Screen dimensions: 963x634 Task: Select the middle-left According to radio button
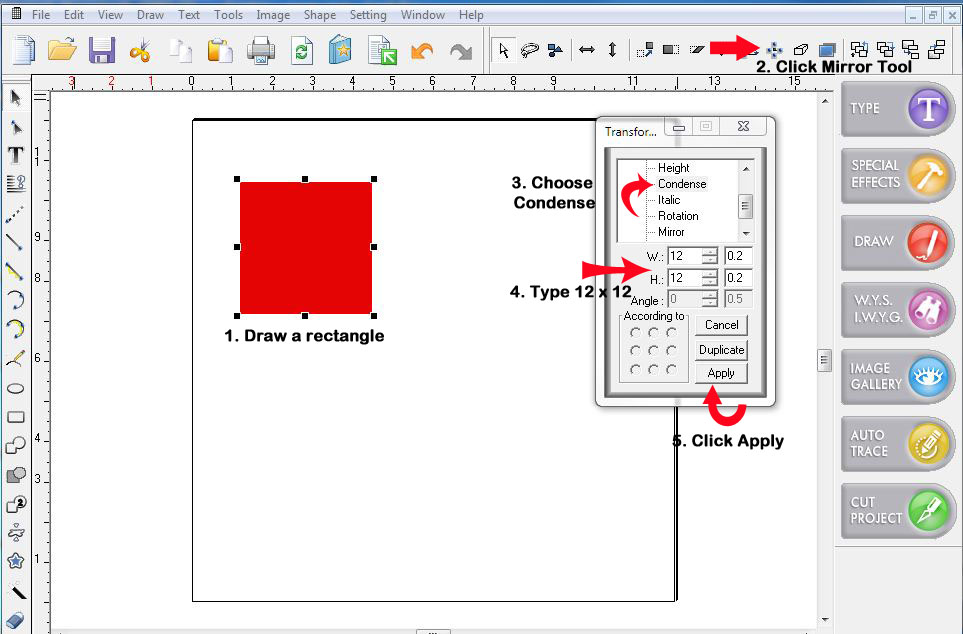pos(635,350)
